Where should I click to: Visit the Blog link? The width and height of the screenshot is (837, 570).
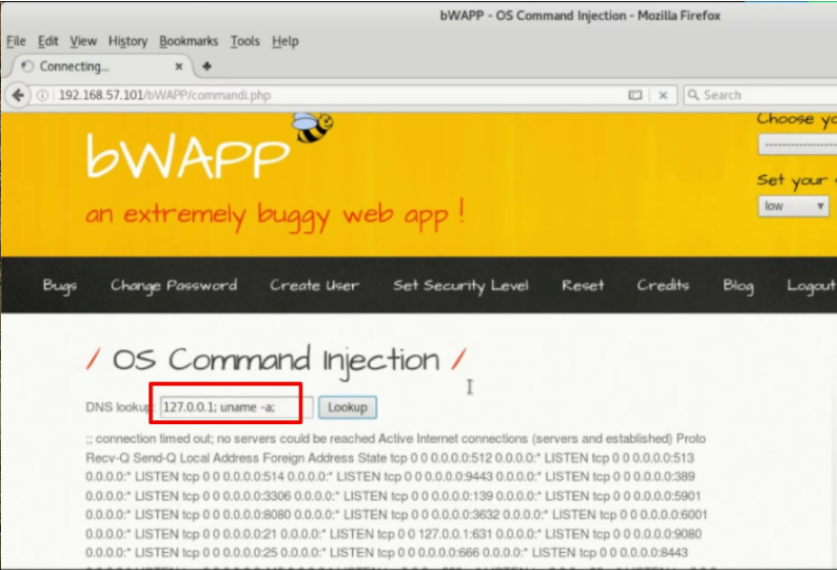pos(739,286)
